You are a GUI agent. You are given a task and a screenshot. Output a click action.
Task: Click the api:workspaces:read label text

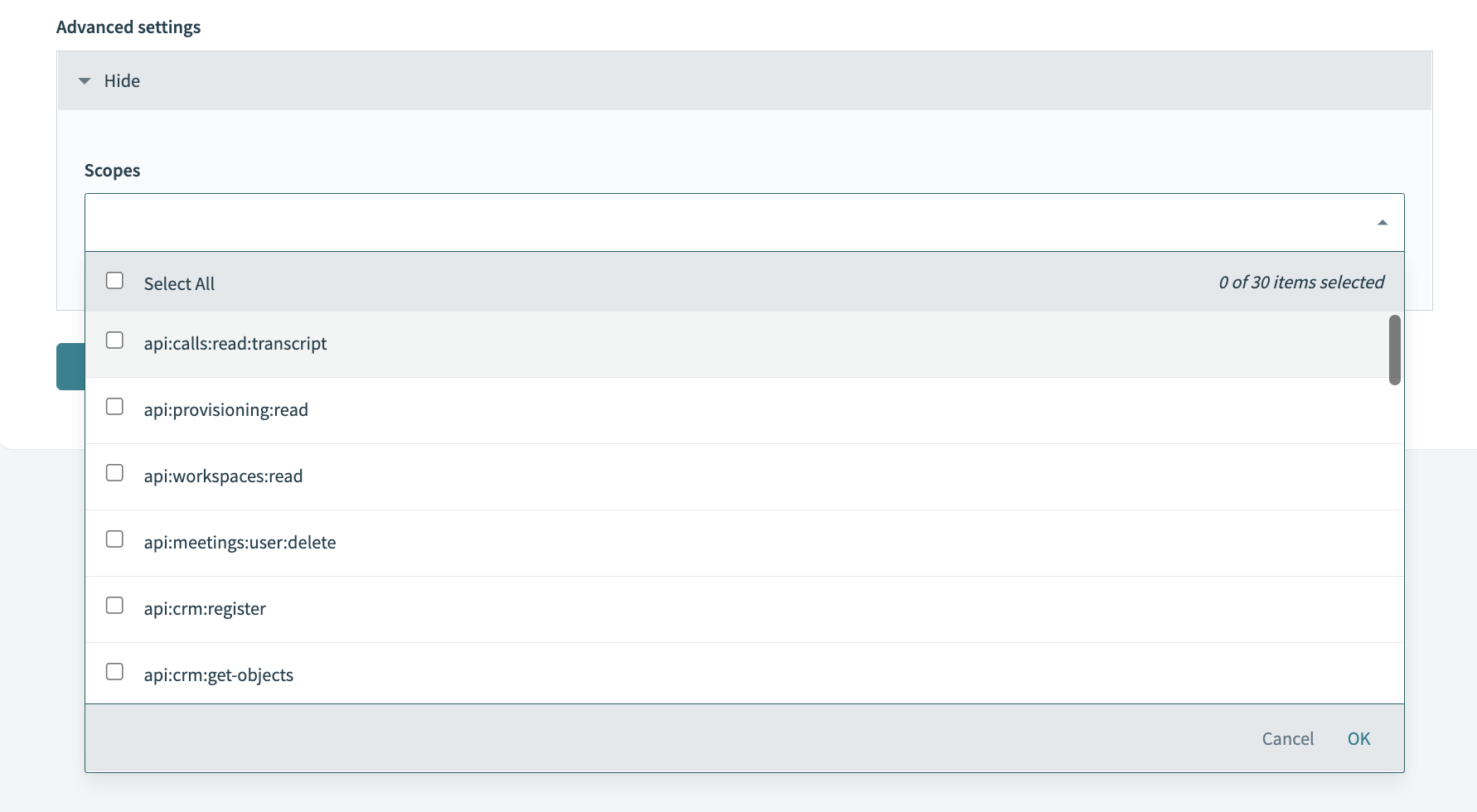click(x=223, y=476)
